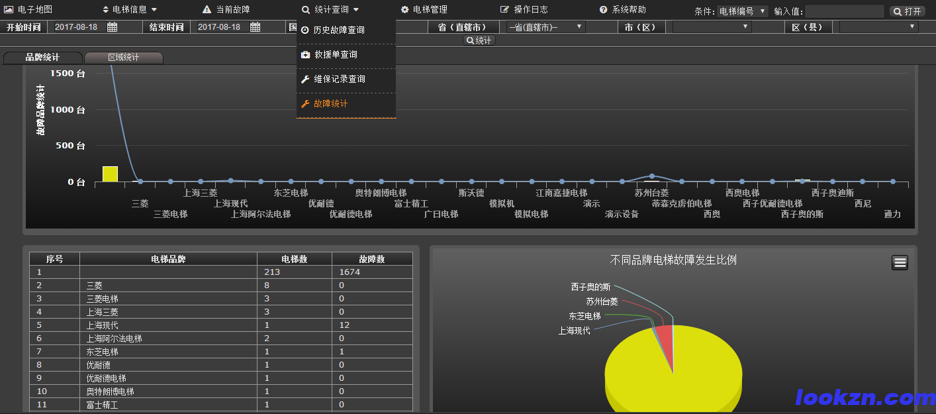936x414 pixels.
Task: Open the pie chart hamburger menu
Action: click(900, 262)
